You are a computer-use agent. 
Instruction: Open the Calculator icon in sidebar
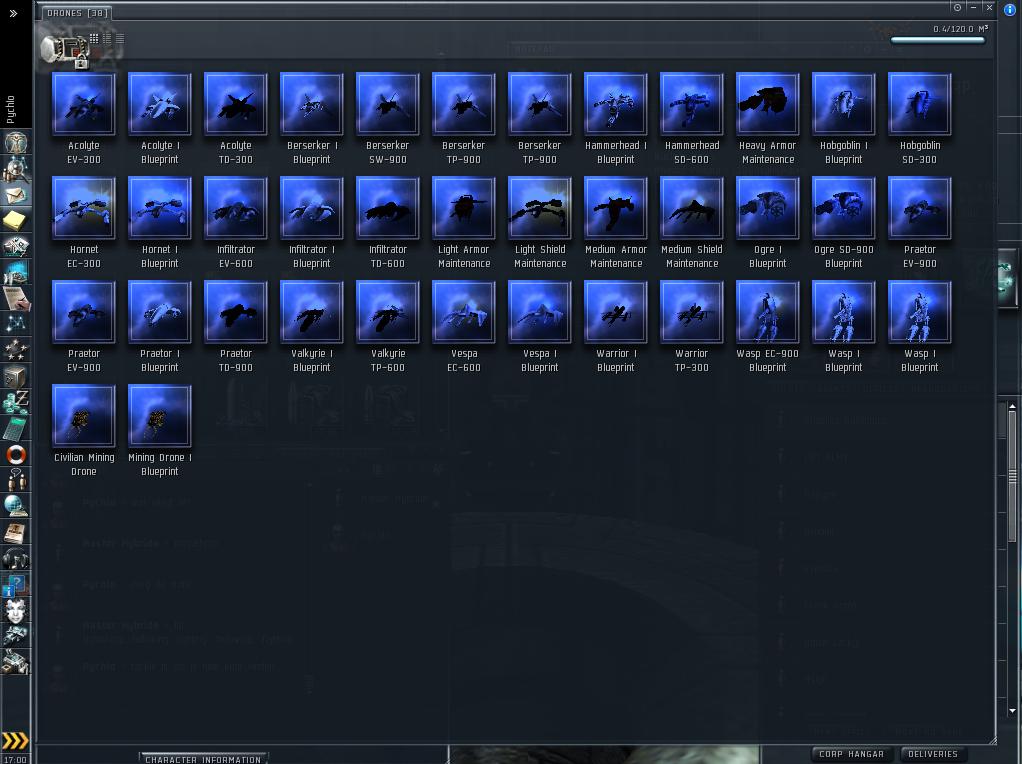click(x=16, y=428)
